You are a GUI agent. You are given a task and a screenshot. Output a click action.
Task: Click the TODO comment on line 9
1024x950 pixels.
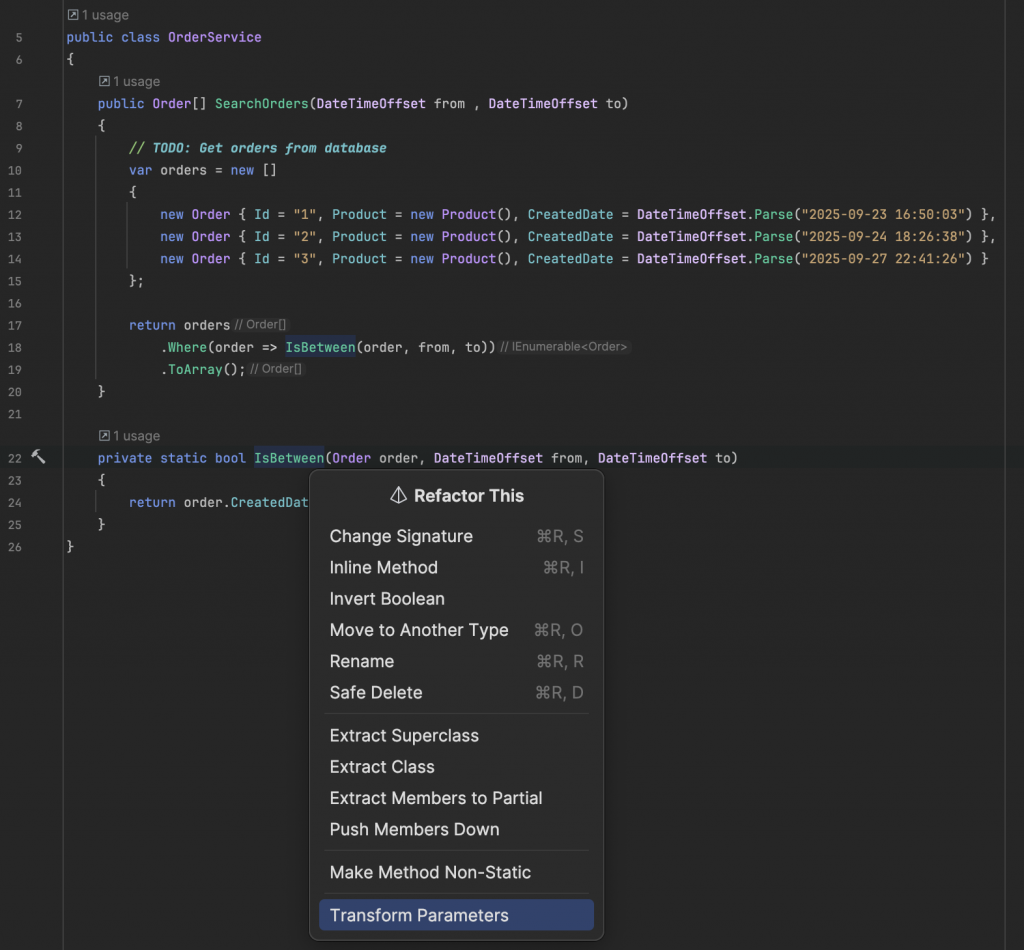pyautogui.click(x=257, y=148)
